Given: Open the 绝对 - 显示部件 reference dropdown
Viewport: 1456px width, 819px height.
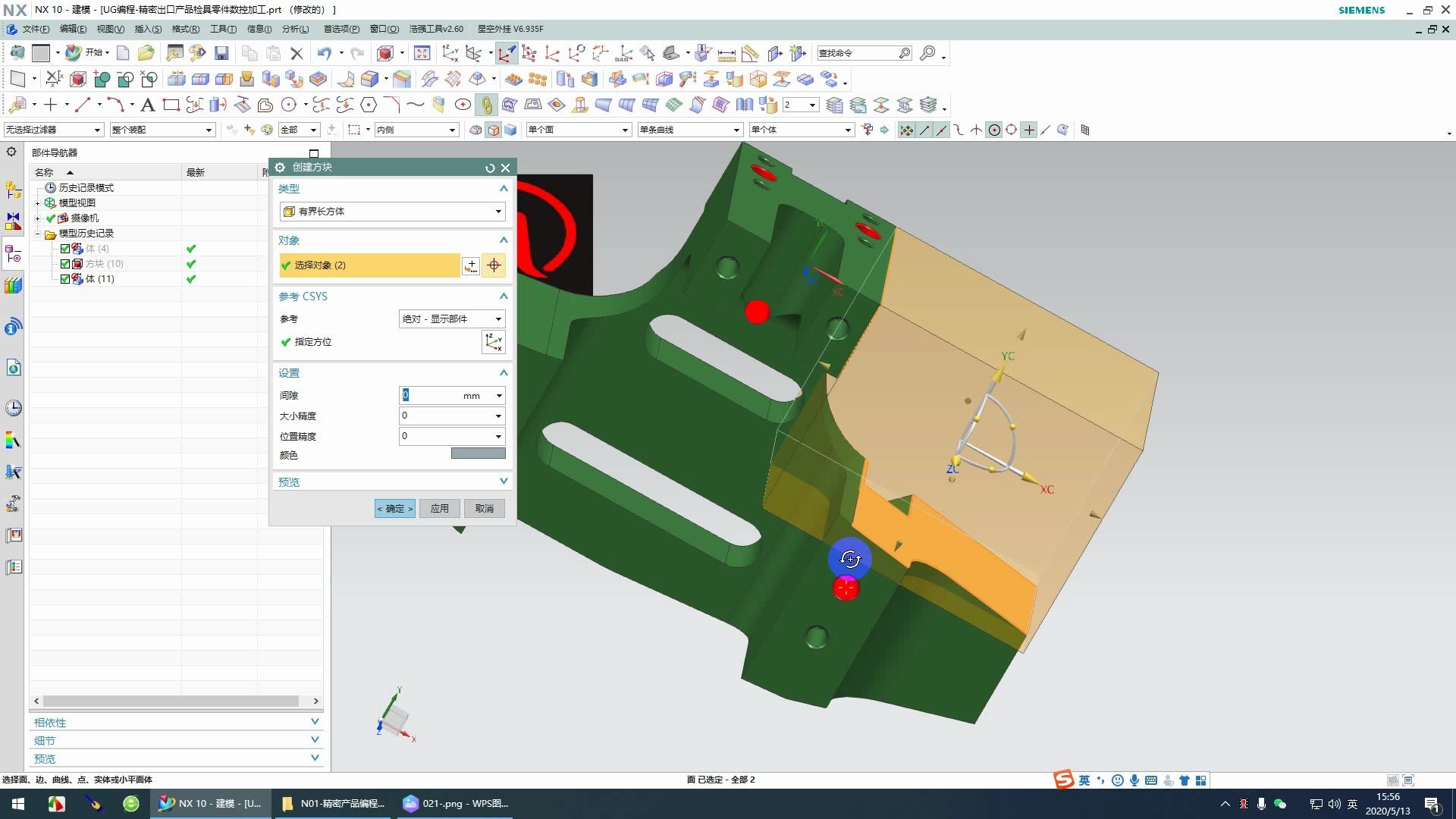Looking at the screenshot, I should (451, 319).
